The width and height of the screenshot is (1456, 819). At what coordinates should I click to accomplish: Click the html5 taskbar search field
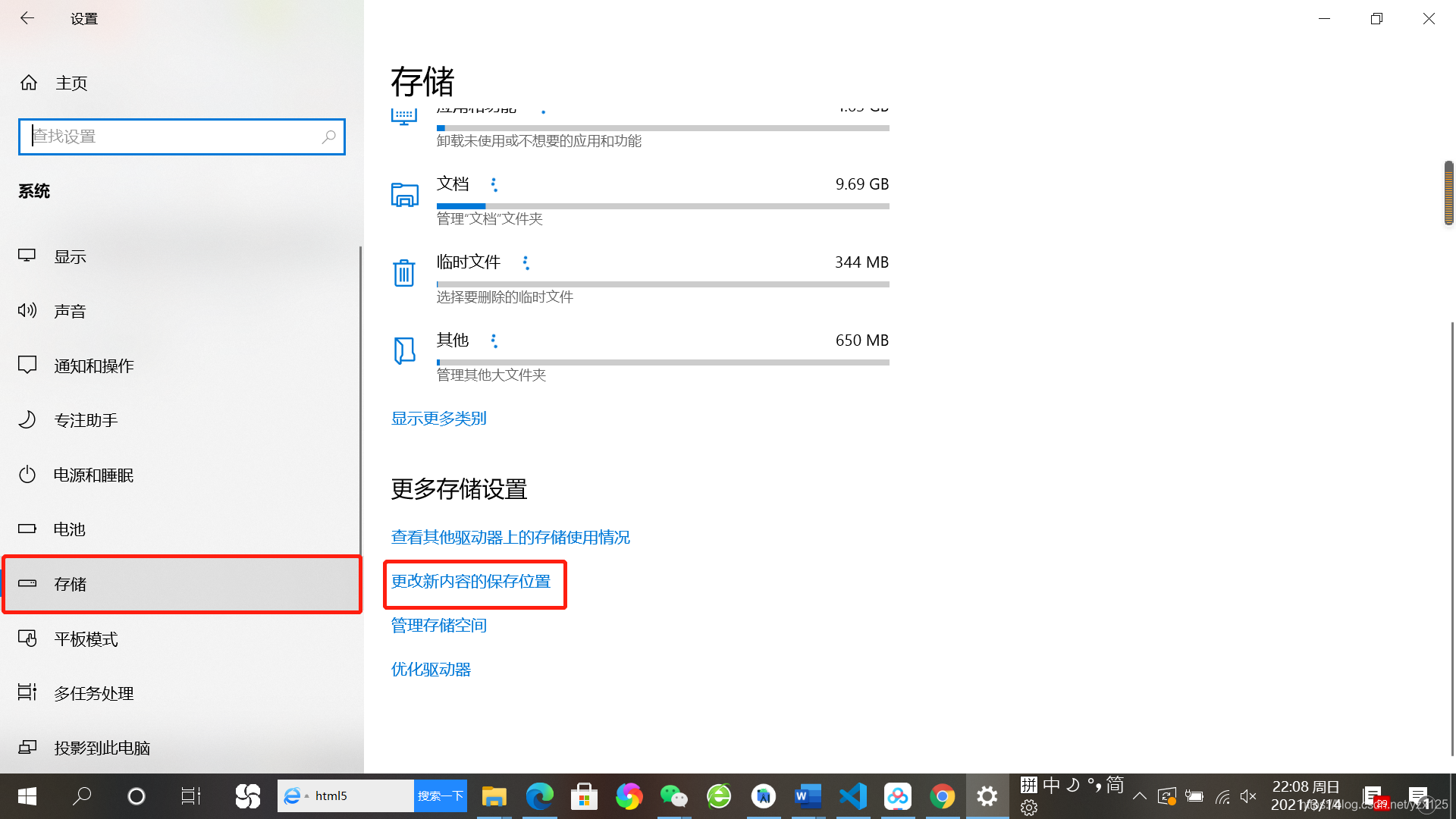(x=346, y=795)
